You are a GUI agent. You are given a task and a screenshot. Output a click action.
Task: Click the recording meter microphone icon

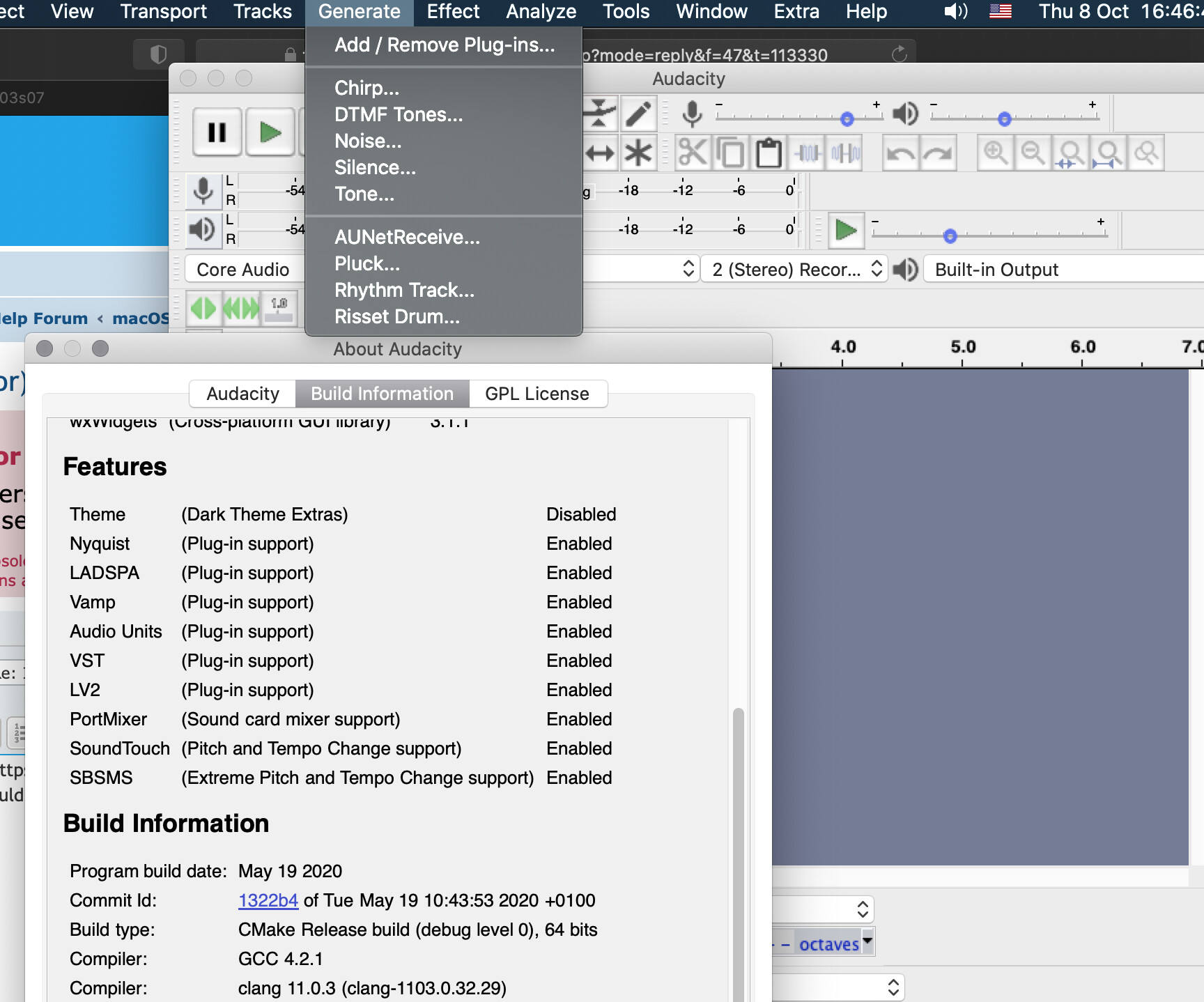coord(203,190)
